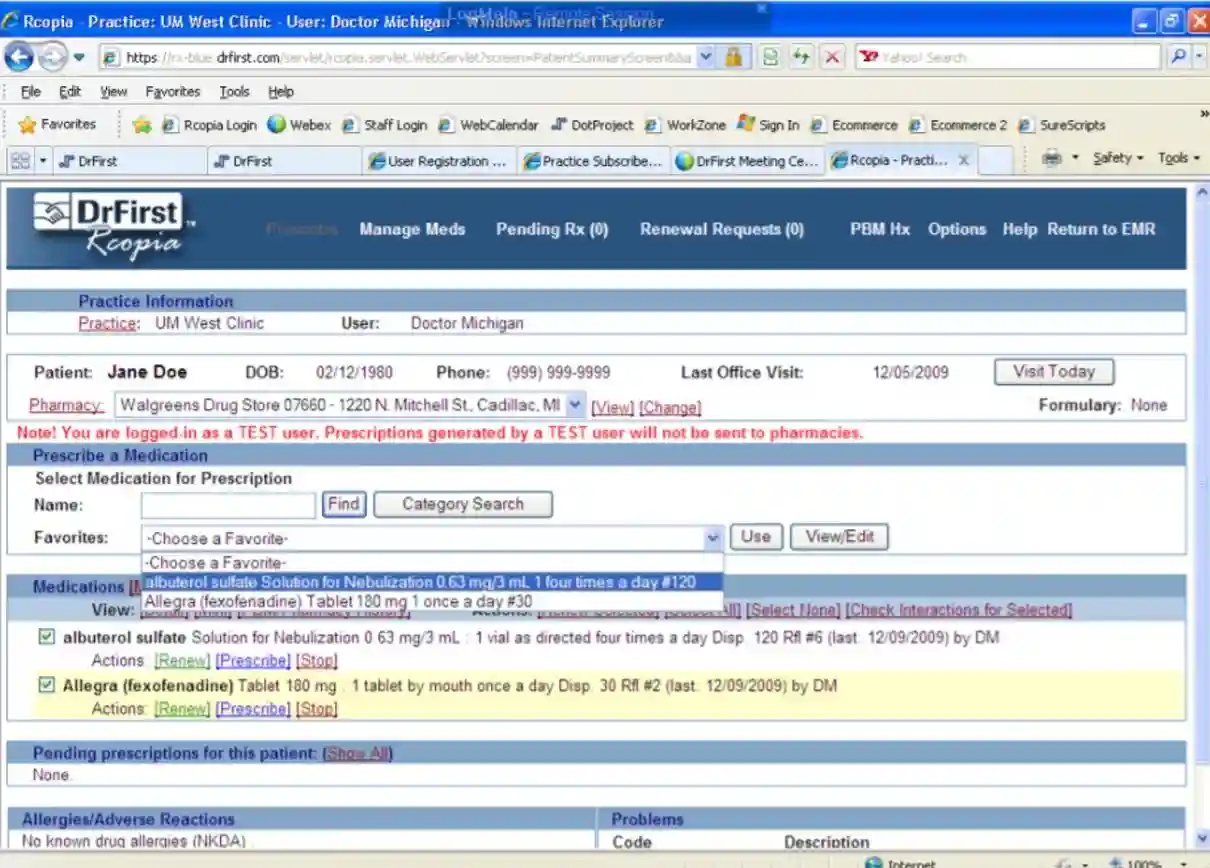
Task: Uncheck the albuterol sulfate medication checkbox
Action: [x=46, y=637]
